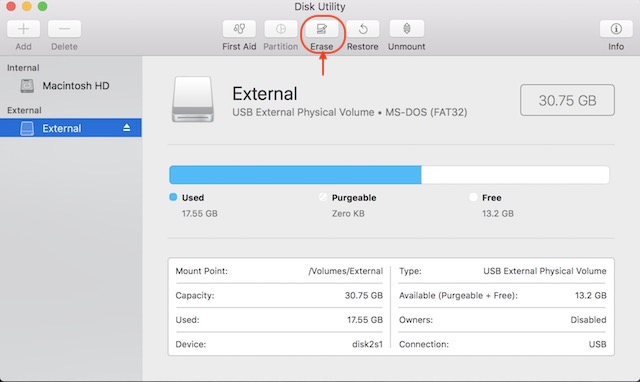Click the Macintosh HD disk icon
The image size is (640, 382).
coord(27,86)
